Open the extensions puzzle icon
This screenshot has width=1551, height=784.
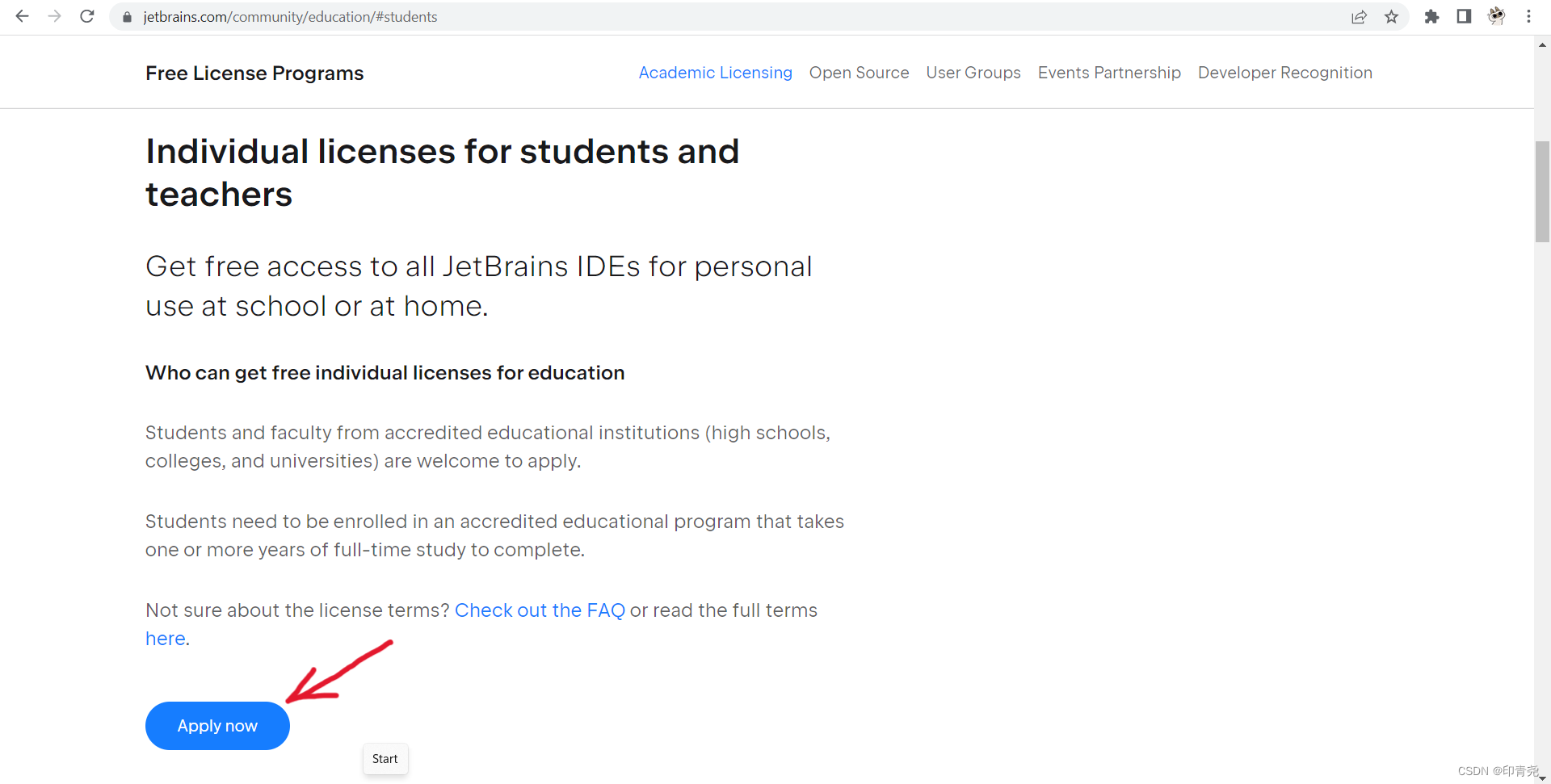tap(1431, 17)
